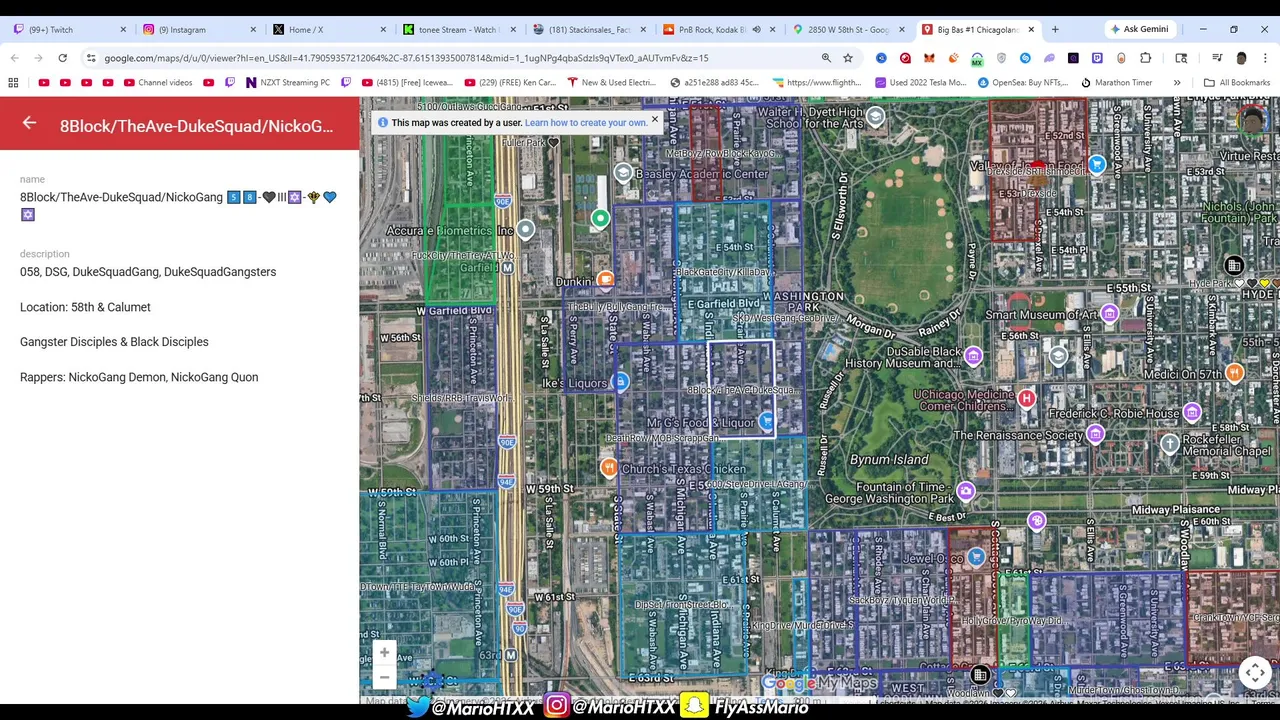Open the browser zoom magnifier icon
Screen dimensions: 1280x720
pos(826,58)
